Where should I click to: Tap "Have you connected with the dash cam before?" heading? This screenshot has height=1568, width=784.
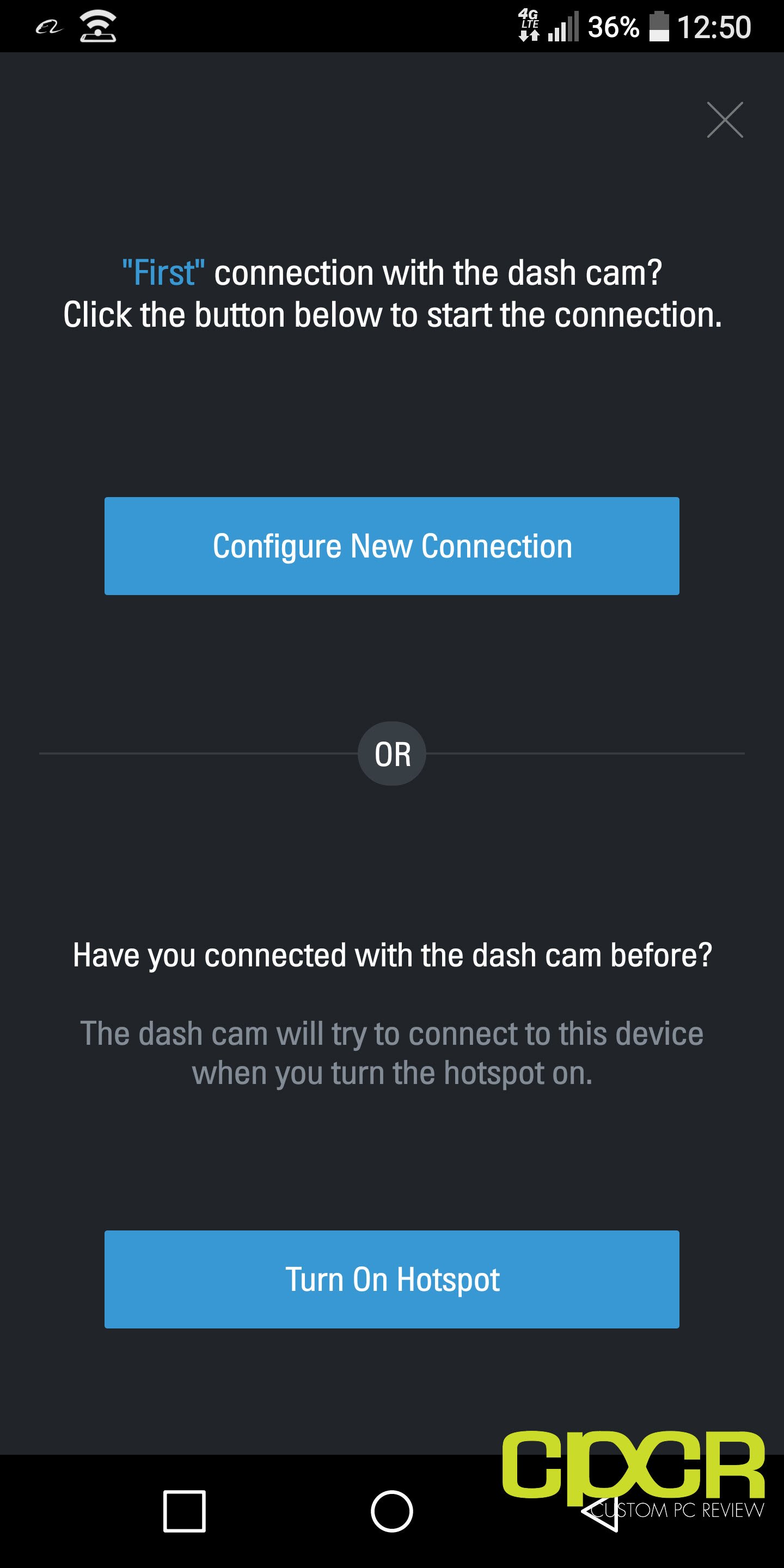392,955
